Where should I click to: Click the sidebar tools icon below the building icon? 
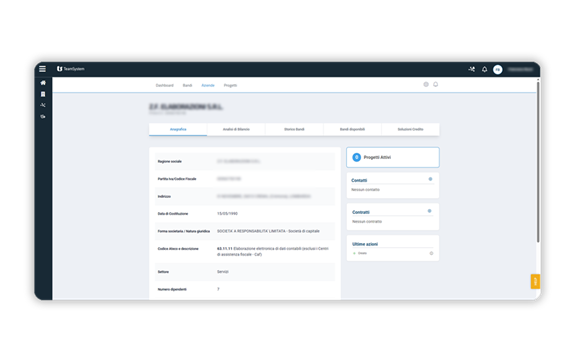[43, 105]
